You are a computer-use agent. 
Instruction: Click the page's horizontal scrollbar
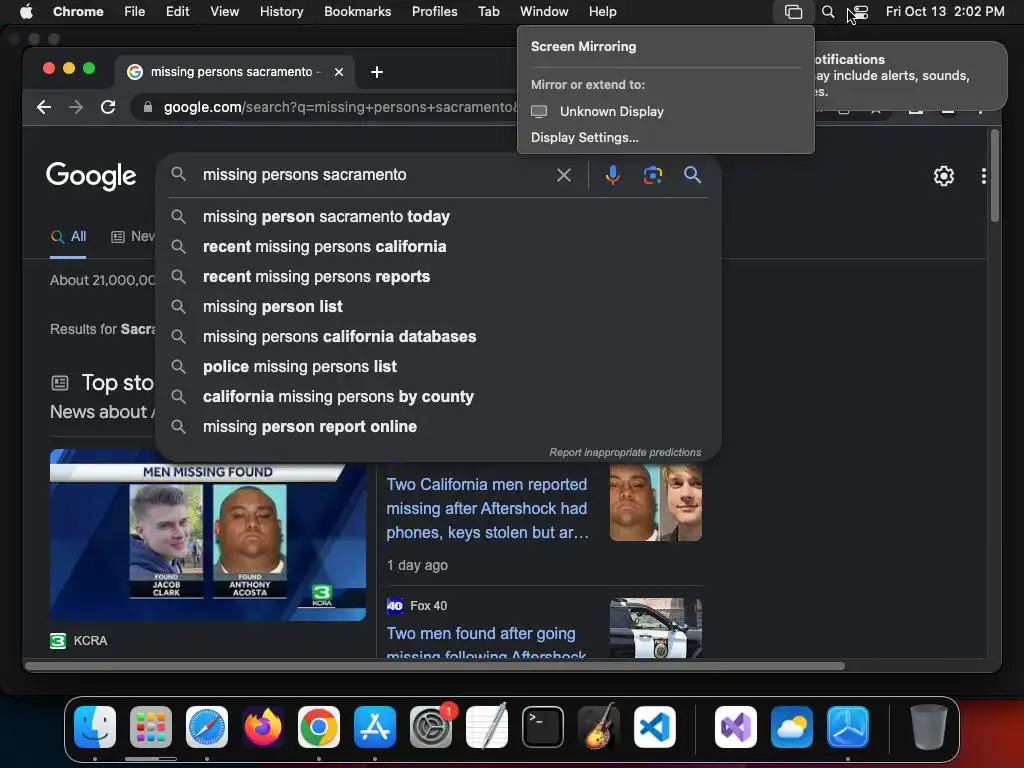tap(435, 666)
